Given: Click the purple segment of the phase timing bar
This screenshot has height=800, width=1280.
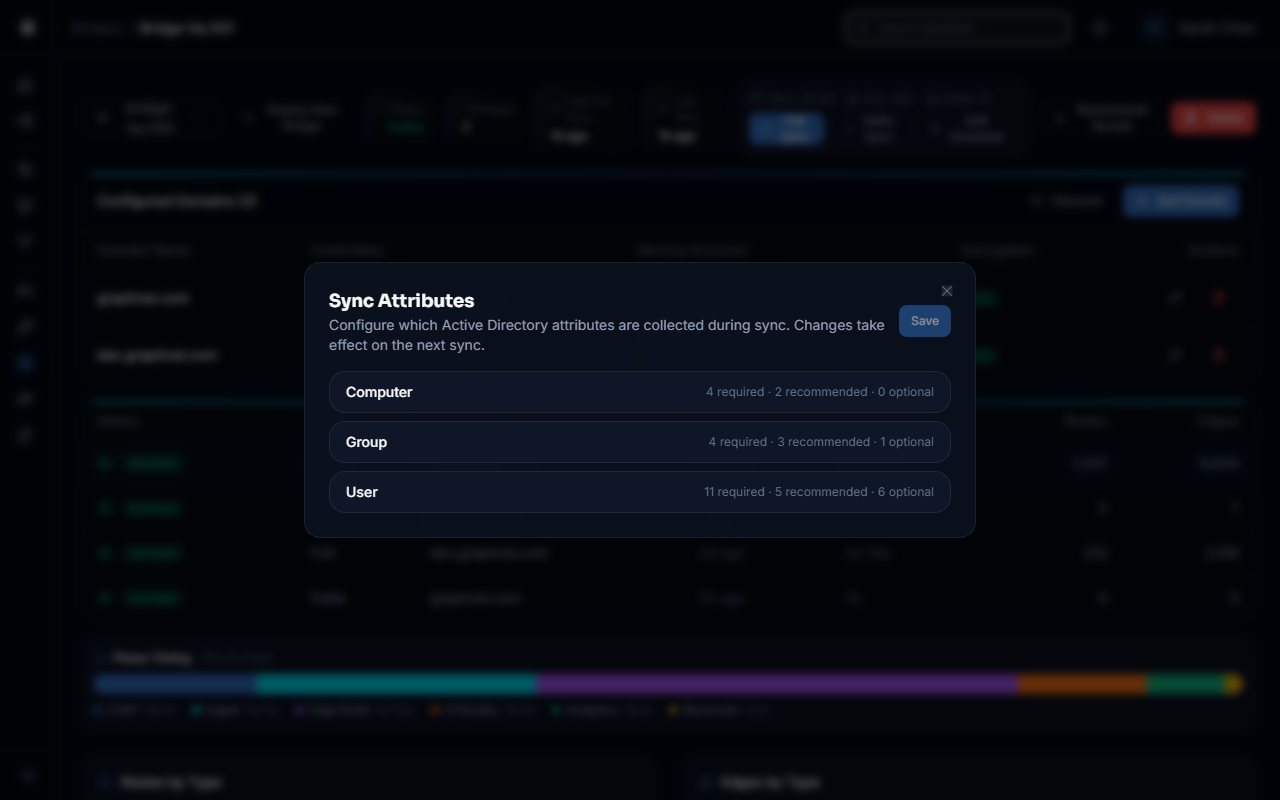Looking at the screenshot, I should (x=775, y=683).
